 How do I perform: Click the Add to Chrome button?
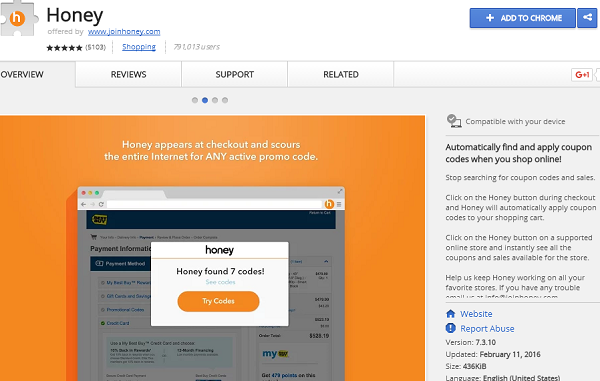tap(522, 18)
